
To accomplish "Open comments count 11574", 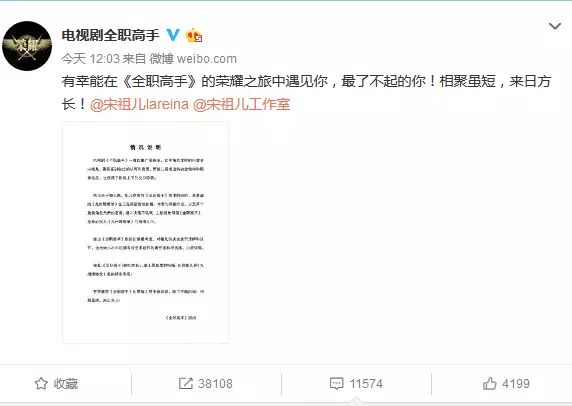I will [366, 384].
